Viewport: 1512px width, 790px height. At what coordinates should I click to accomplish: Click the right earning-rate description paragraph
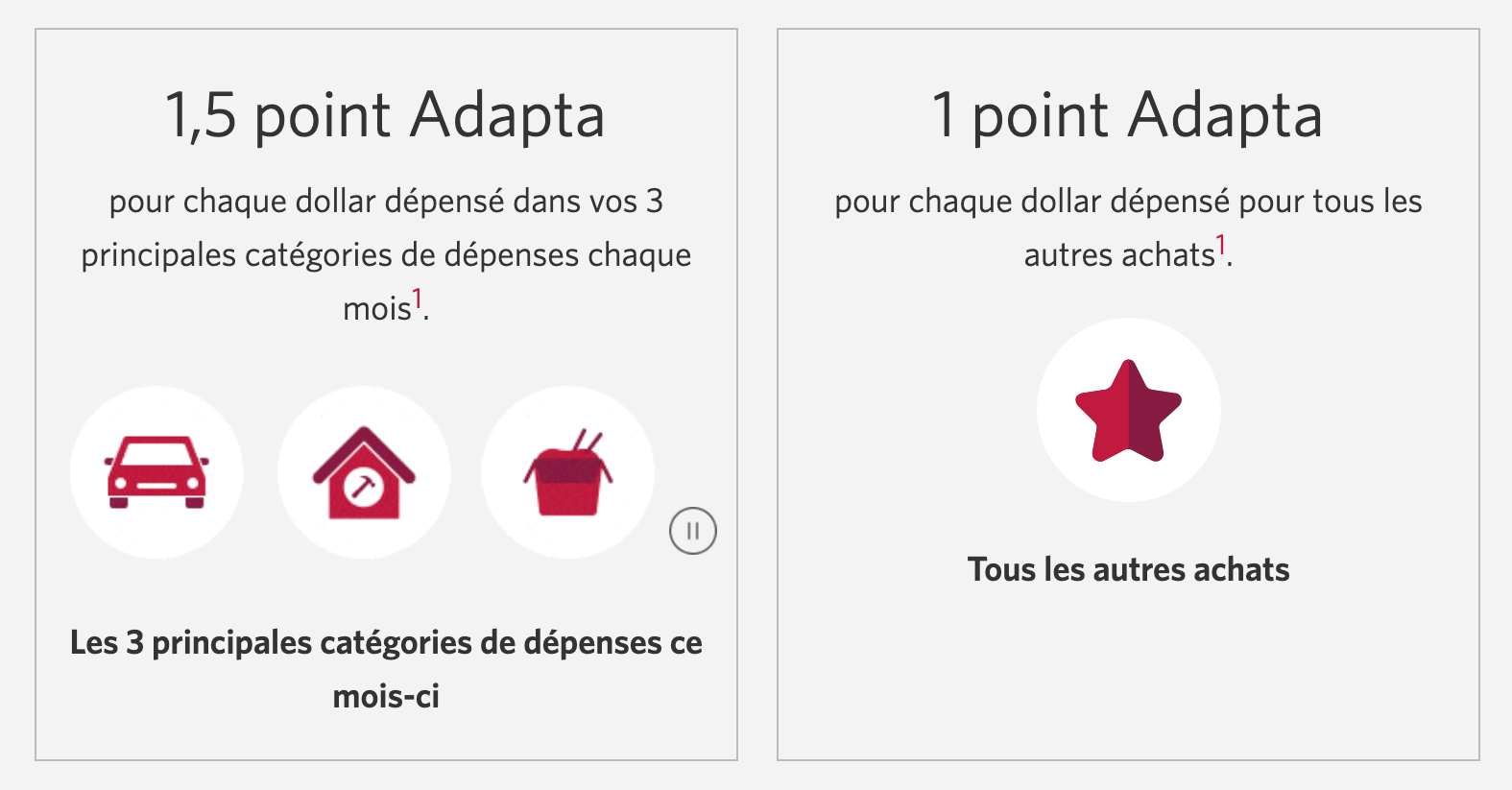1128,227
